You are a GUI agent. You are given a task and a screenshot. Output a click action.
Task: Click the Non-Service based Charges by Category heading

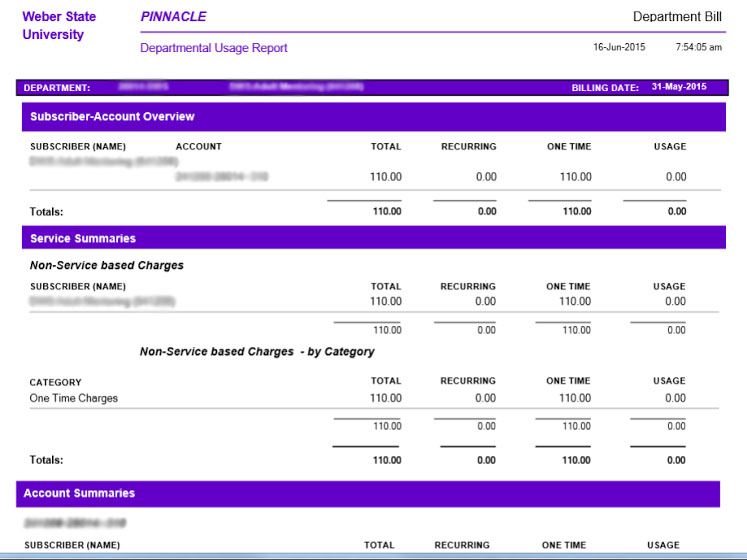pyautogui.click(x=257, y=352)
